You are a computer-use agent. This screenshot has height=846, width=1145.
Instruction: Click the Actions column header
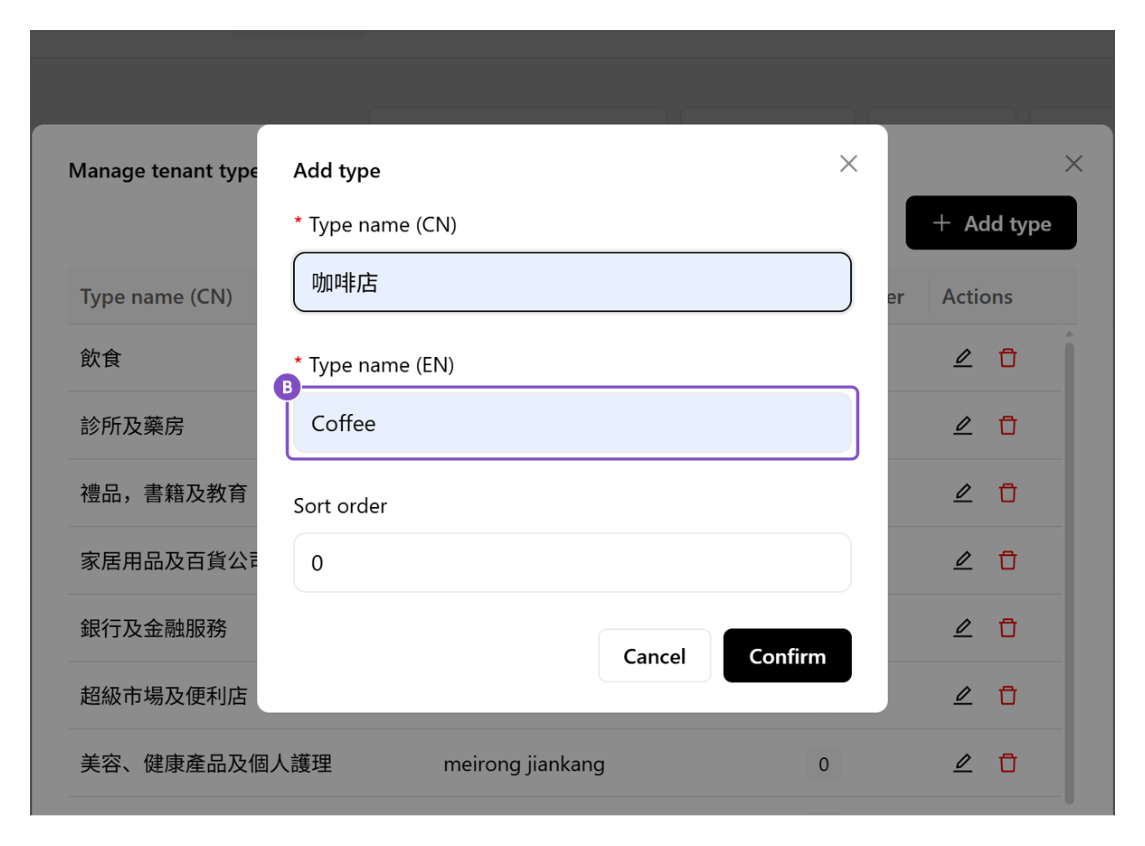(x=977, y=296)
